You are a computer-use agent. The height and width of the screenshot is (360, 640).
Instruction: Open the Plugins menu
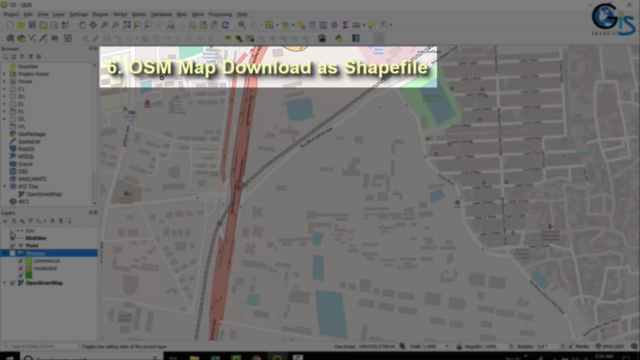[100, 14]
